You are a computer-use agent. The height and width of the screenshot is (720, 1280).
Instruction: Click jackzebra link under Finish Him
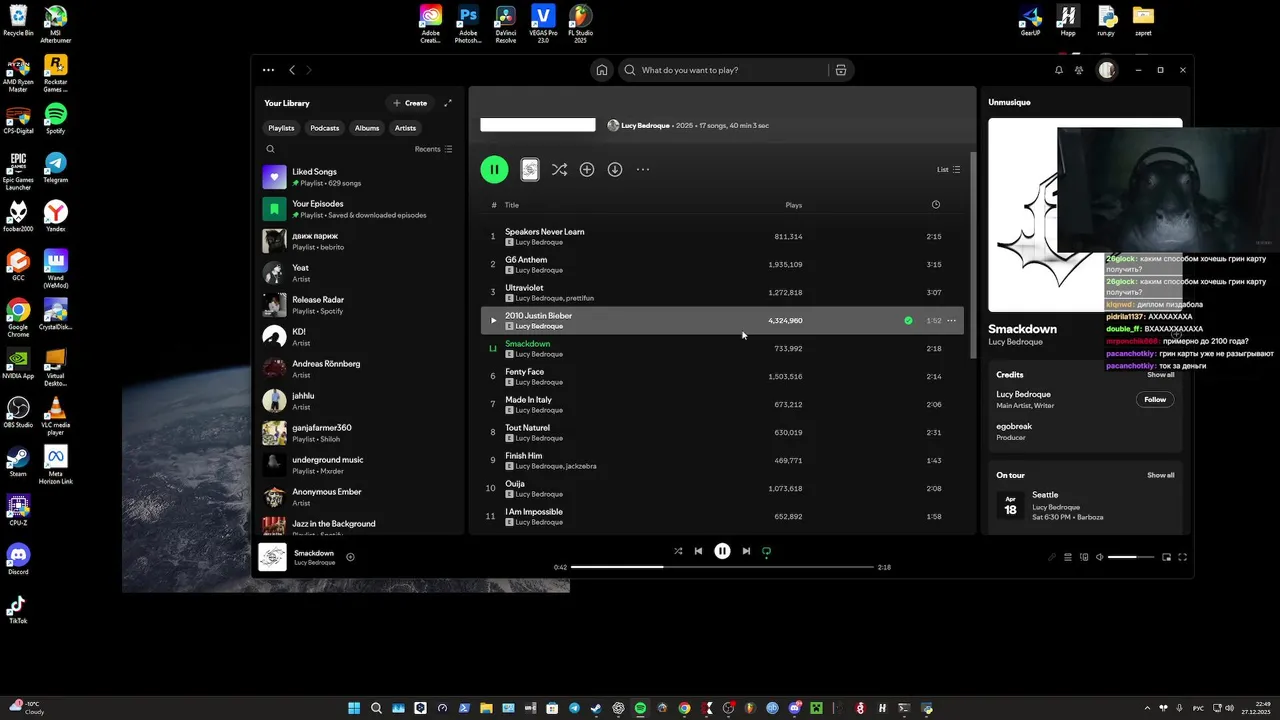[x=581, y=466]
